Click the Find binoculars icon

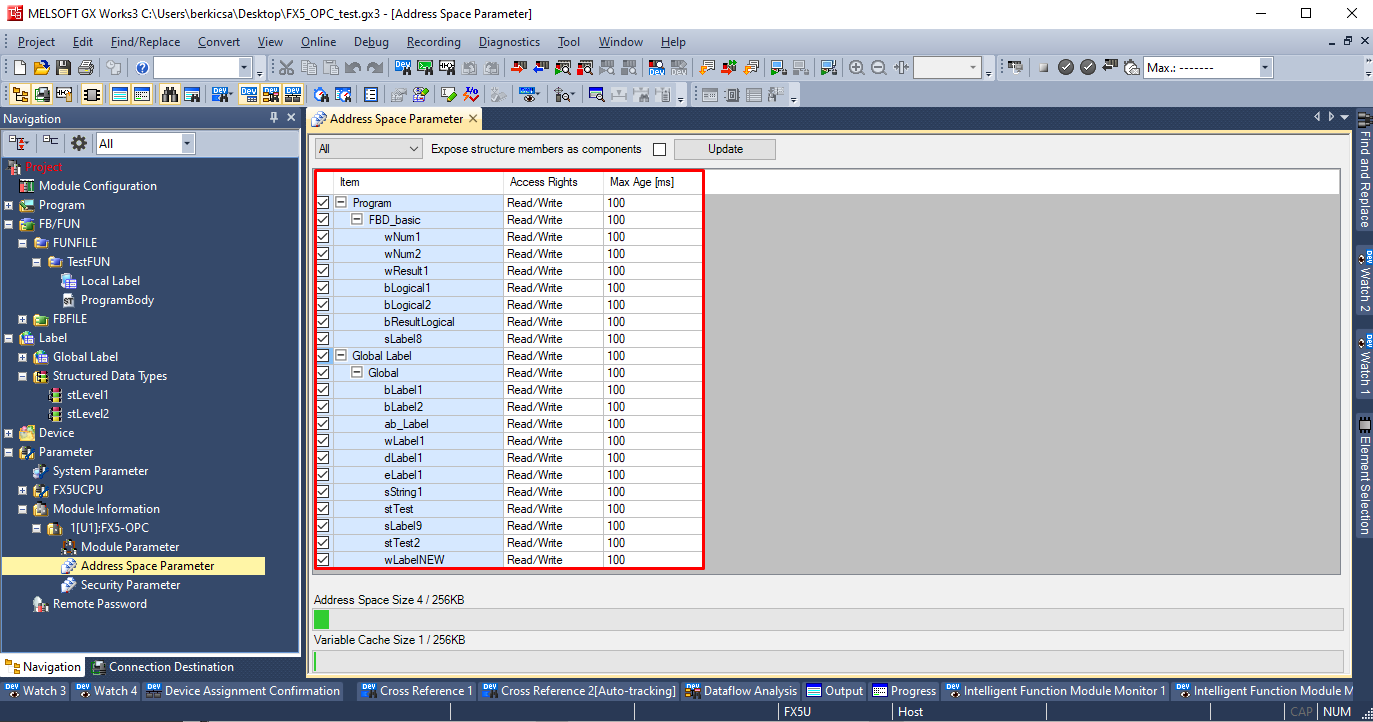point(169,94)
